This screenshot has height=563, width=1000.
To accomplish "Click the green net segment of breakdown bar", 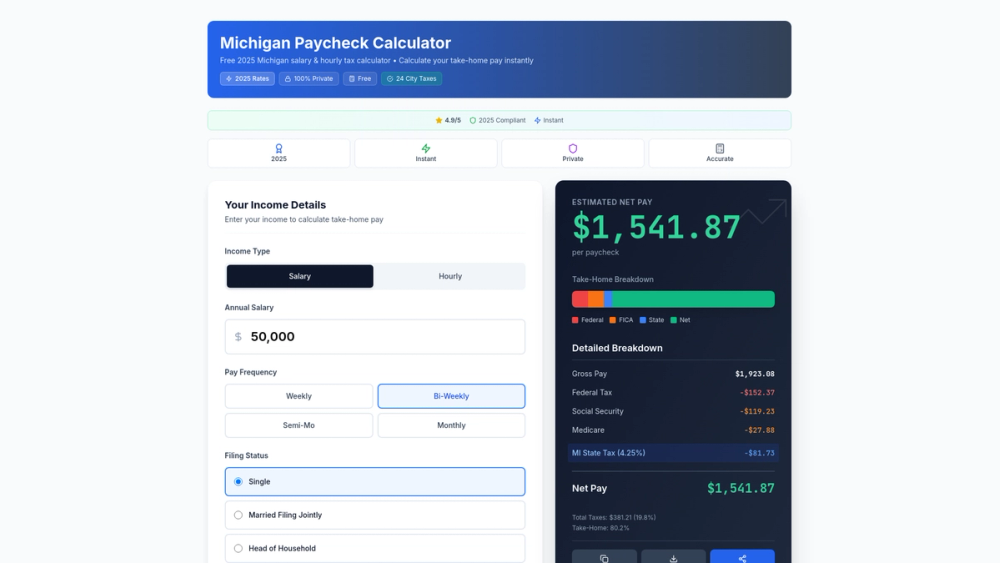I will pos(693,299).
